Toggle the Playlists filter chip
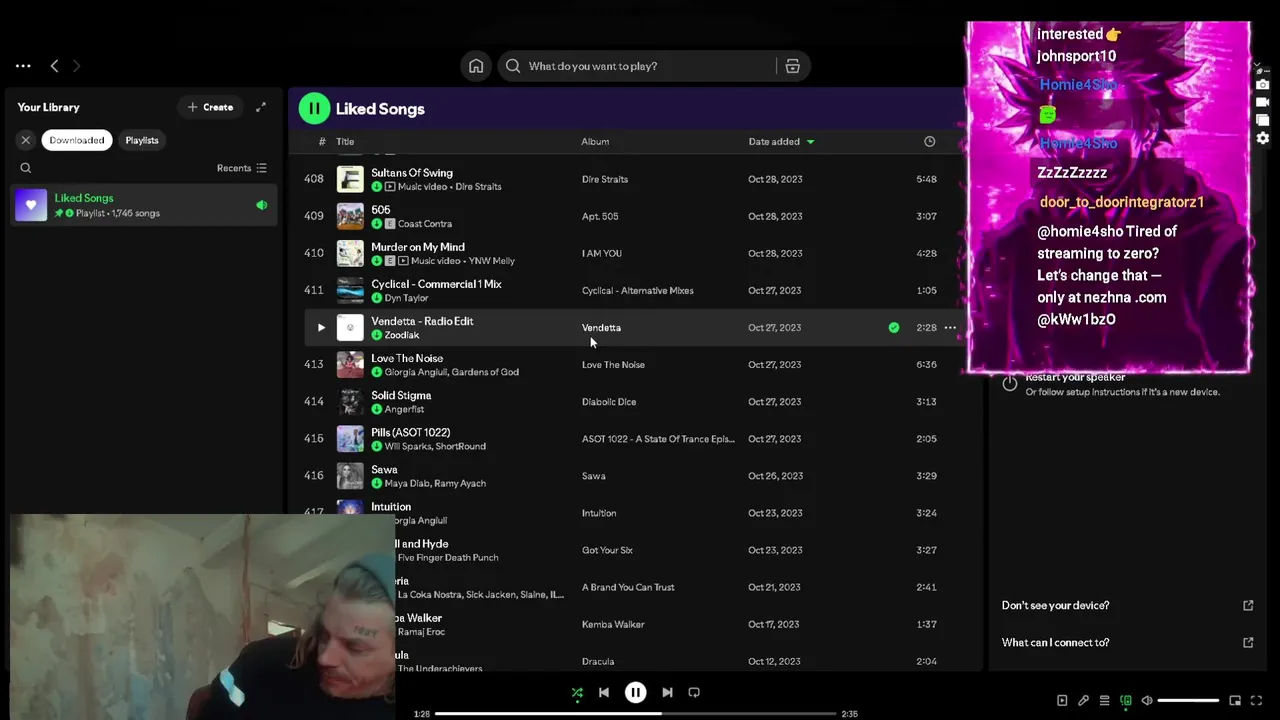 coord(142,140)
